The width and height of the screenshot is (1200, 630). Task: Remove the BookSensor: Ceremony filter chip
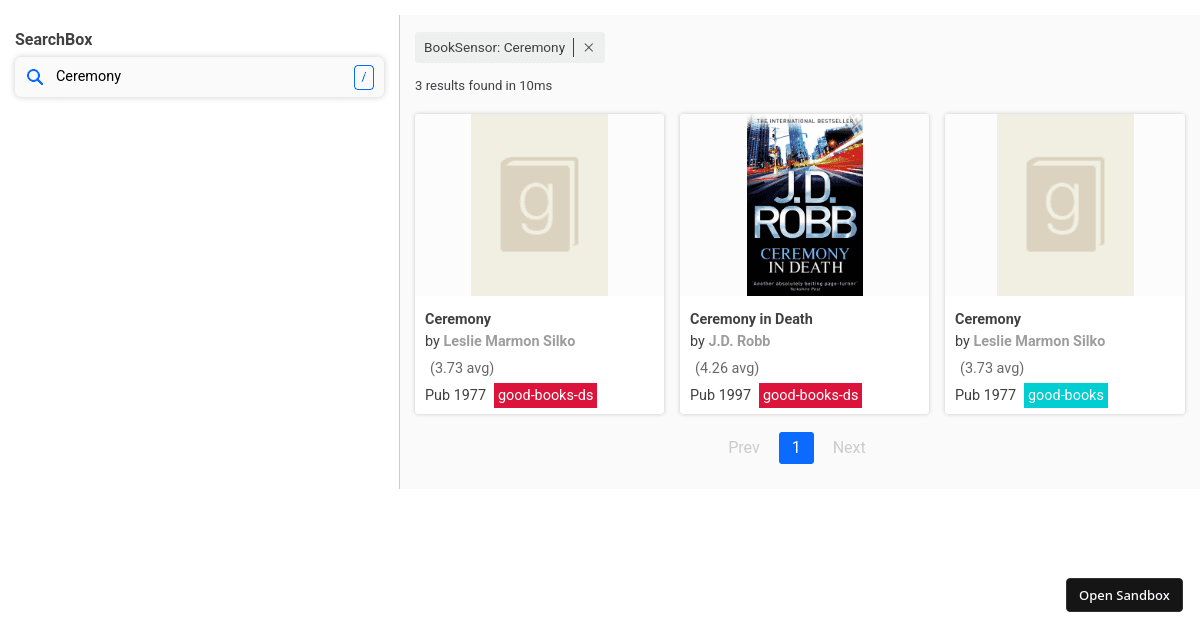pyautogui.click(x=588, y=47)
